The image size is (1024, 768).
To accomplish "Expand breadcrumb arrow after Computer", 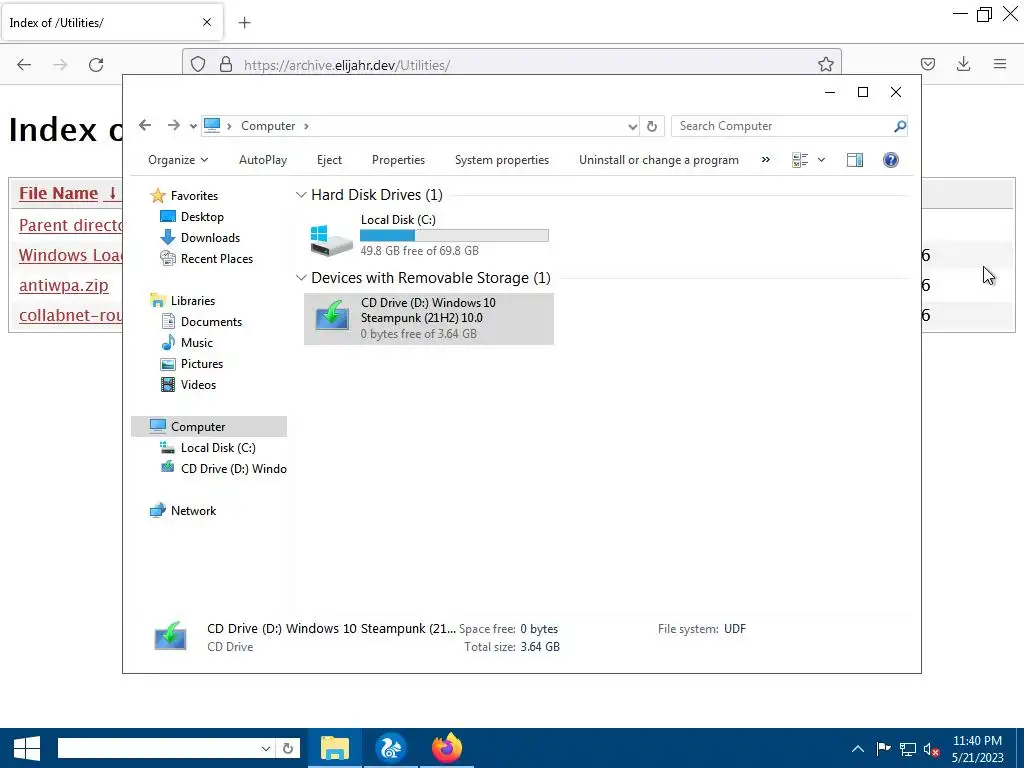I will [306, 126].
